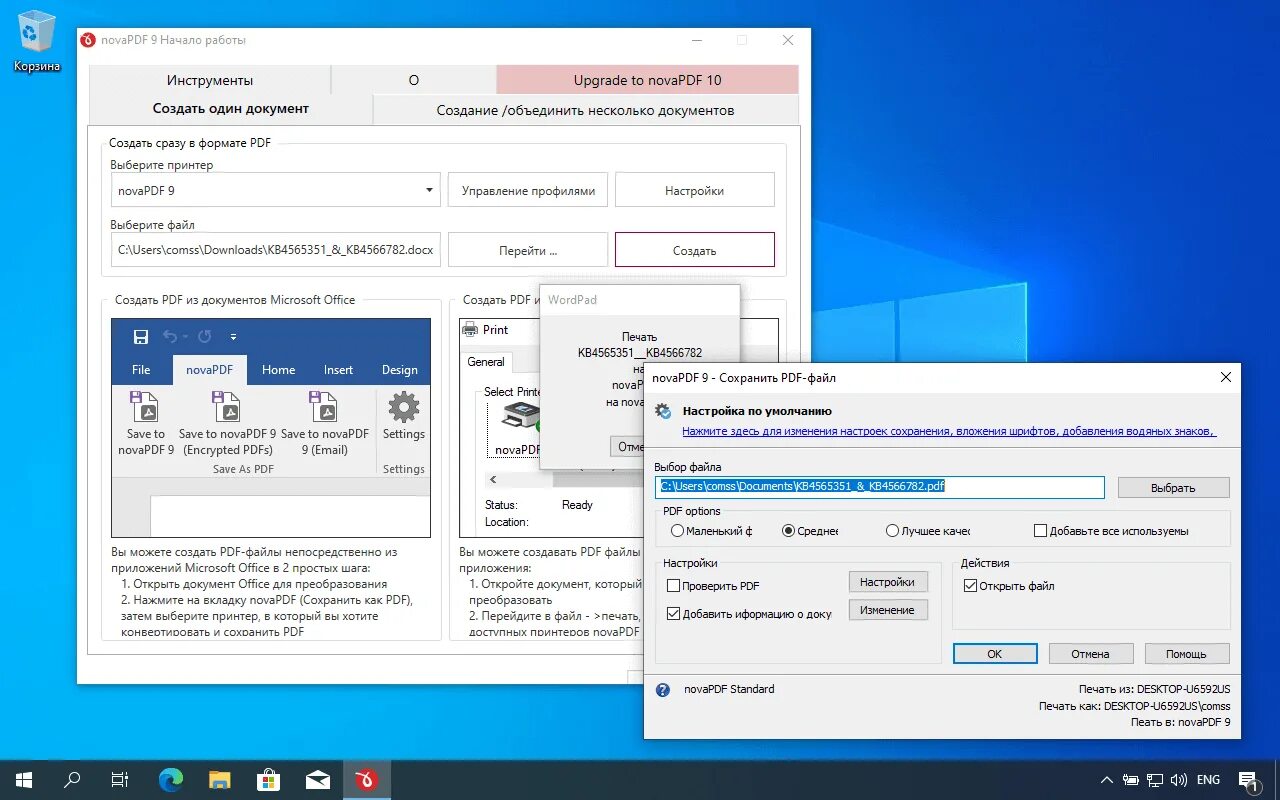Select the Средне quality radio button
1280x800 pixels.
click(789, 531)
